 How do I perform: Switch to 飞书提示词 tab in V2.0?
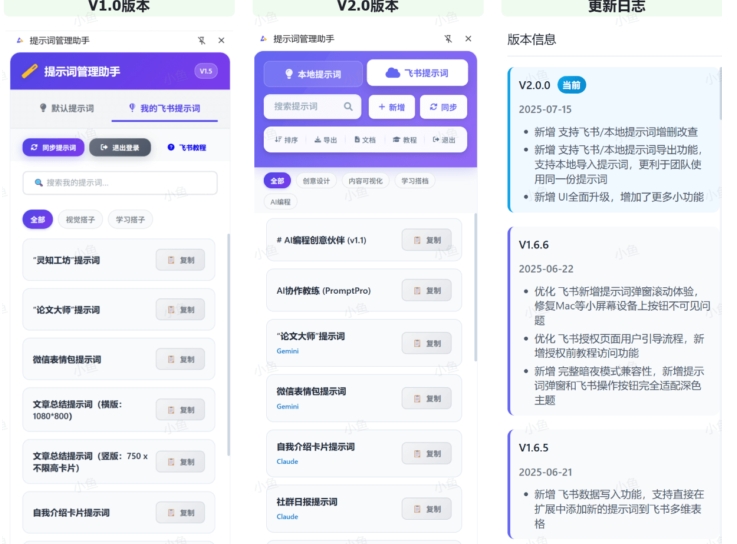pos(417,73)
